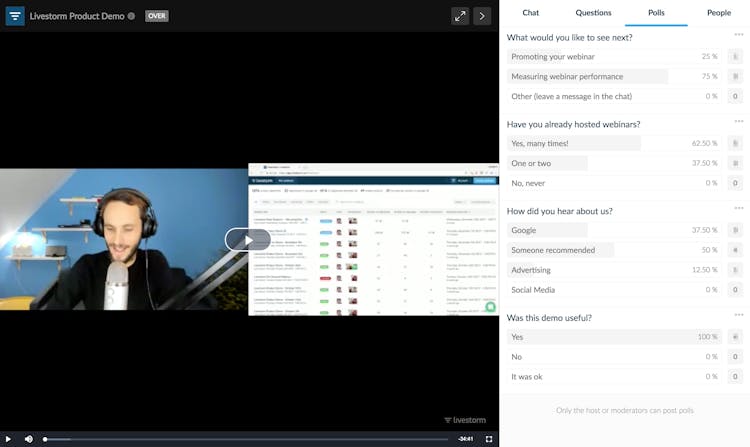The image size is (750, 447).
Task: Click the video progress bar
Action: (x=250, y=439)
